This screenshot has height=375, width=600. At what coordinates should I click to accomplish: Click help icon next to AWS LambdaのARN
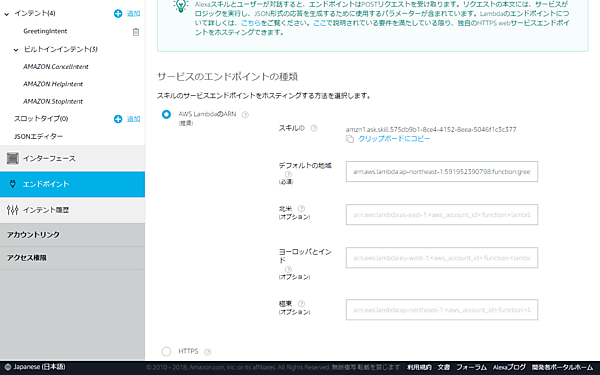pos(245,114)
